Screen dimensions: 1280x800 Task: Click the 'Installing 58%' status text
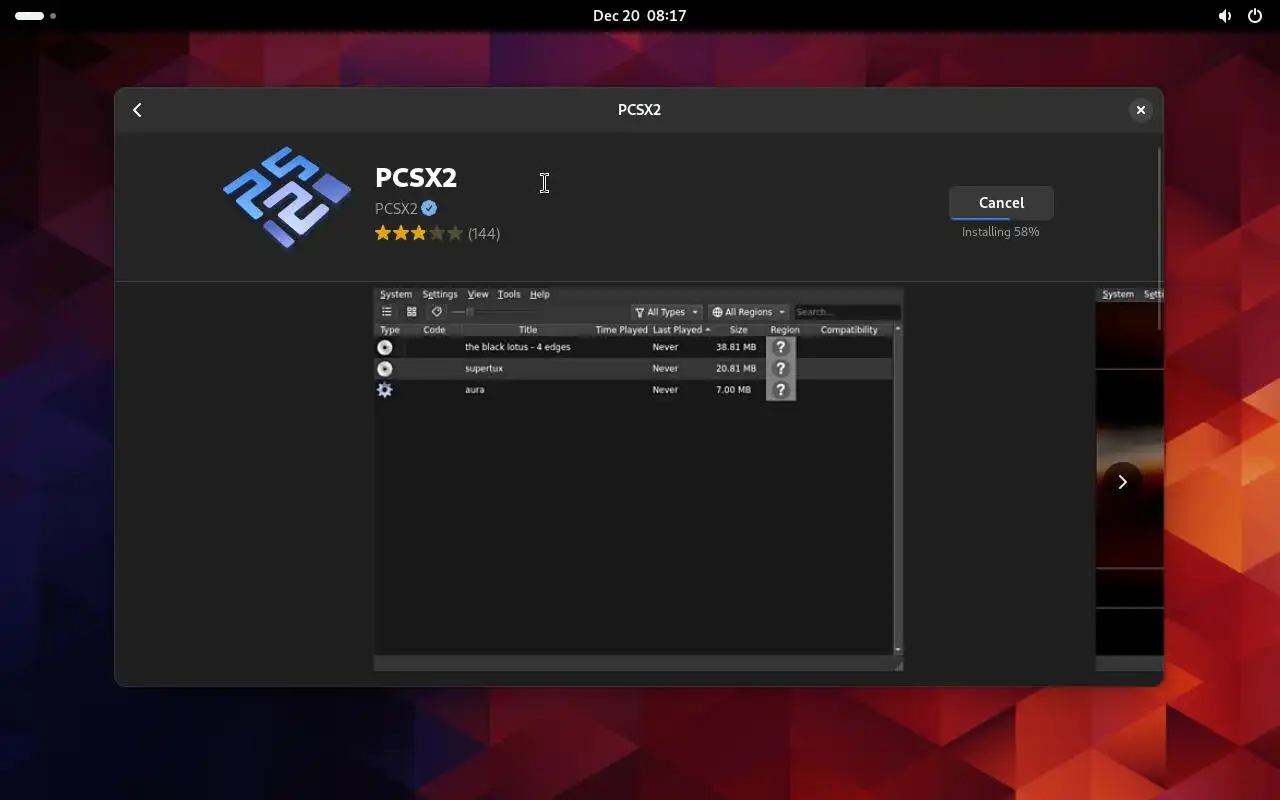pos(1001,232)
